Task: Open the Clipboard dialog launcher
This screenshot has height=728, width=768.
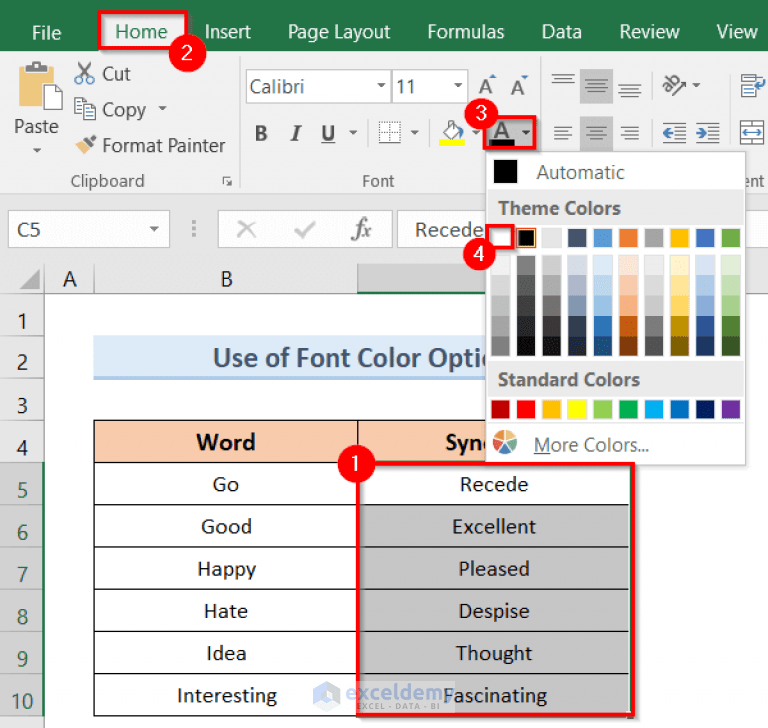Action: coord(227,181)
